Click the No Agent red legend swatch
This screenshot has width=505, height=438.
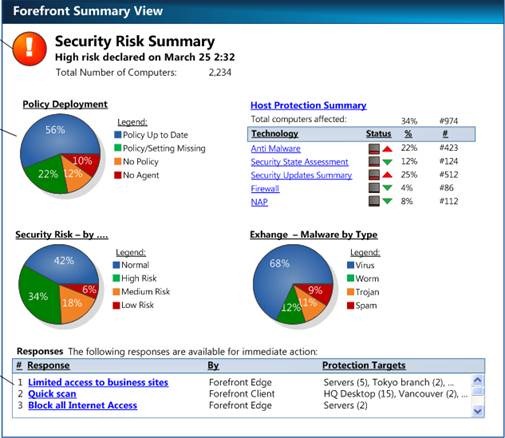tap(118, 175)
